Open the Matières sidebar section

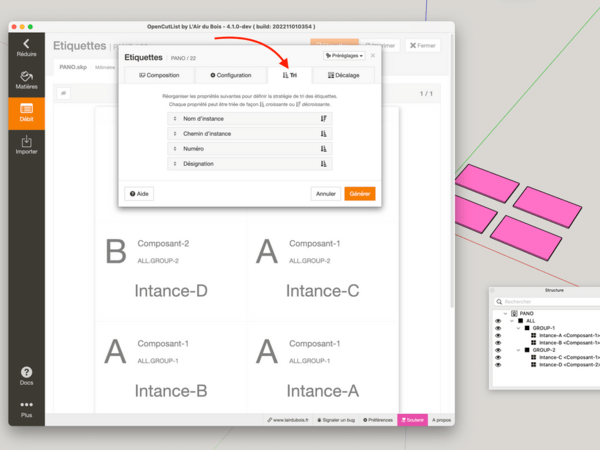pyautogui.click(x=26, y=79)
